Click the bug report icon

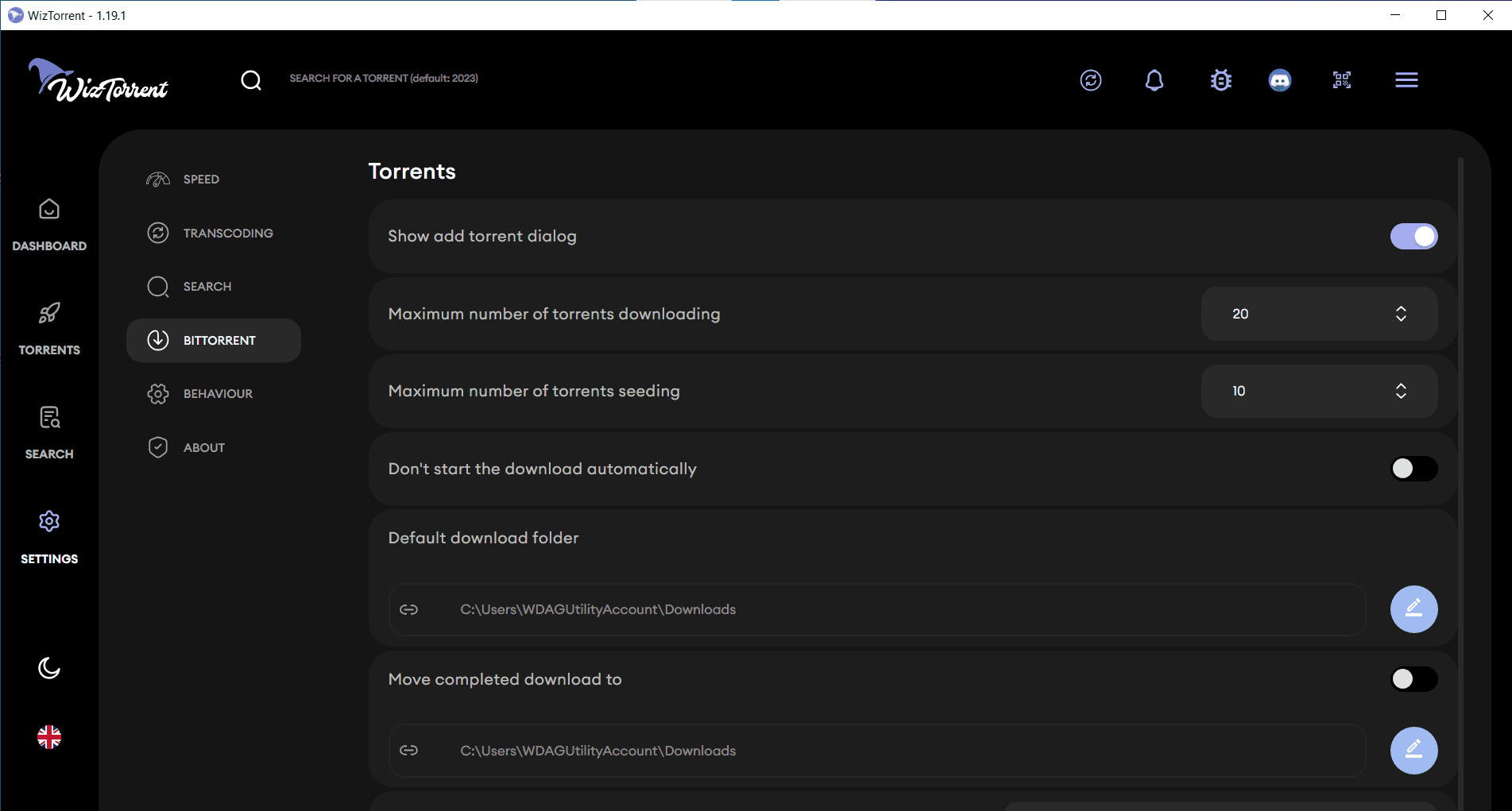[x=1220, y=80]
